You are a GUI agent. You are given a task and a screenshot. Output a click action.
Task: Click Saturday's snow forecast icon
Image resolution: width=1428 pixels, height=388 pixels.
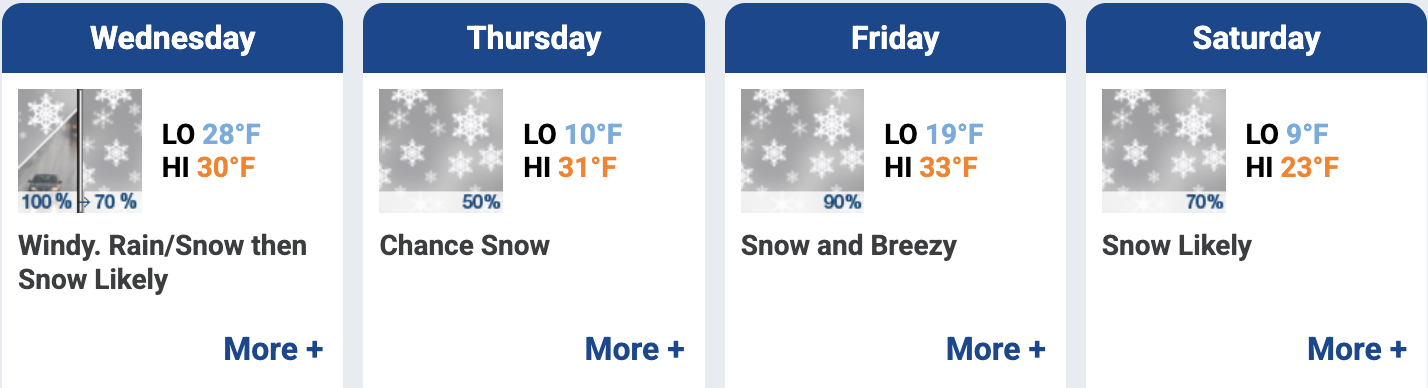pos(1163,151)
